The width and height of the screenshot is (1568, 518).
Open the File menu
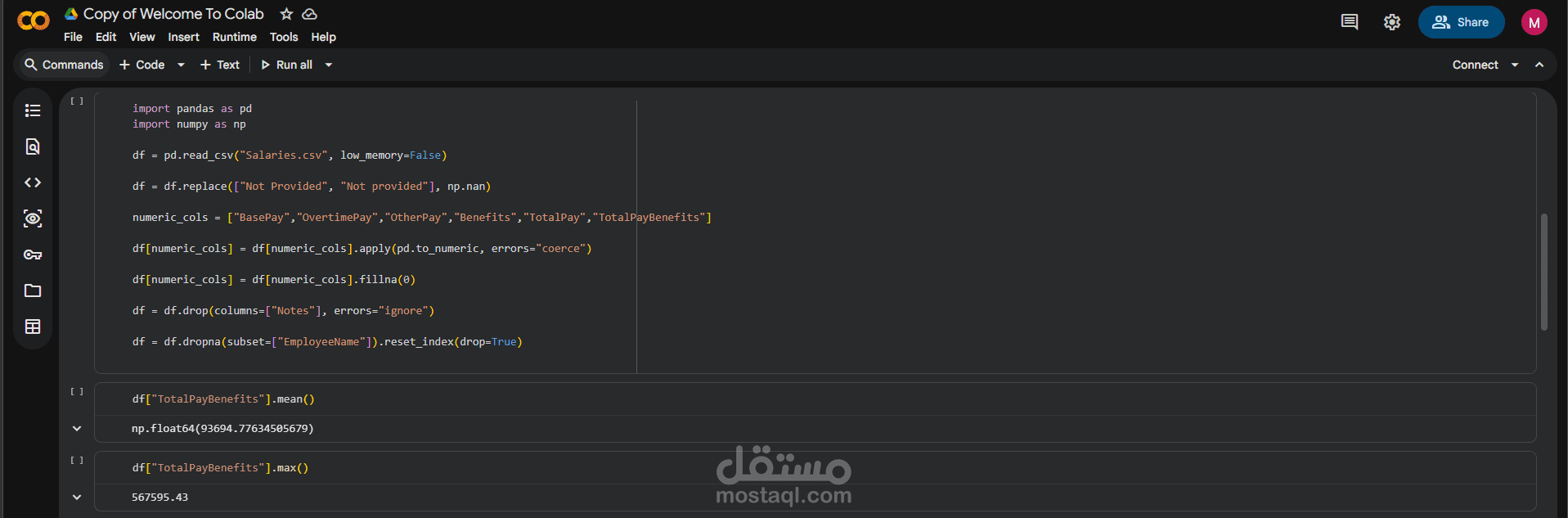click(73, 37)
